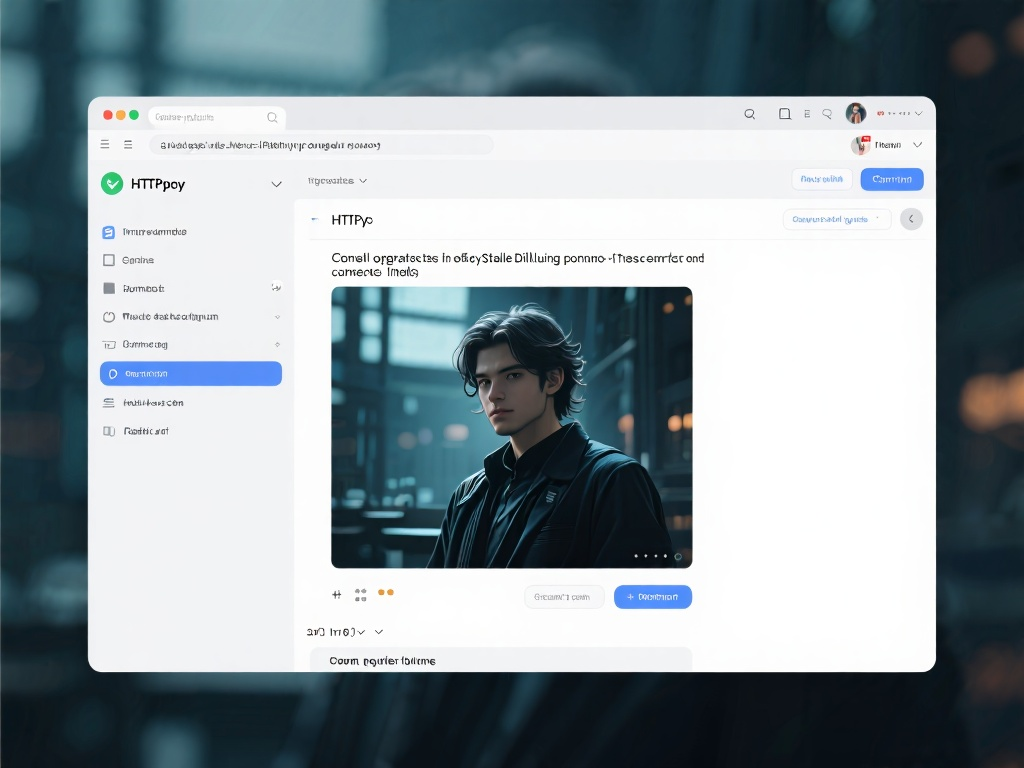The width and height of the screenshot is (1024, 768).
Task: Click the square page icon in the top toolbar
Action: (x=785, y=114)
